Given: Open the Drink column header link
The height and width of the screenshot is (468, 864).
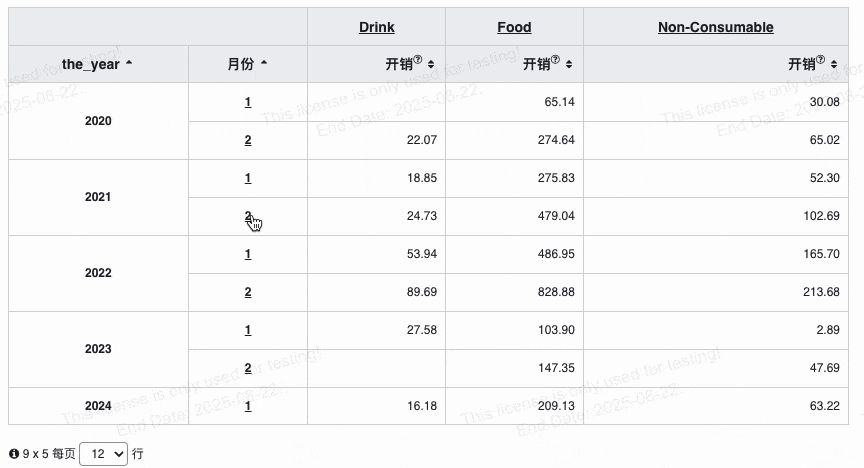Looking at the screenshot, I should point(376,27).
